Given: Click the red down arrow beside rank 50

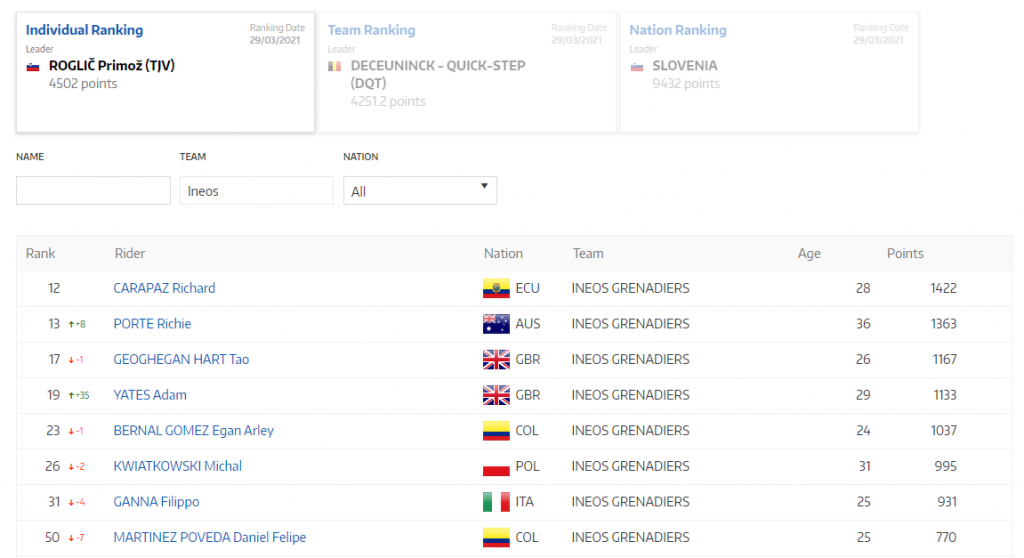Looking at the screenshot, I should [72, 538].
